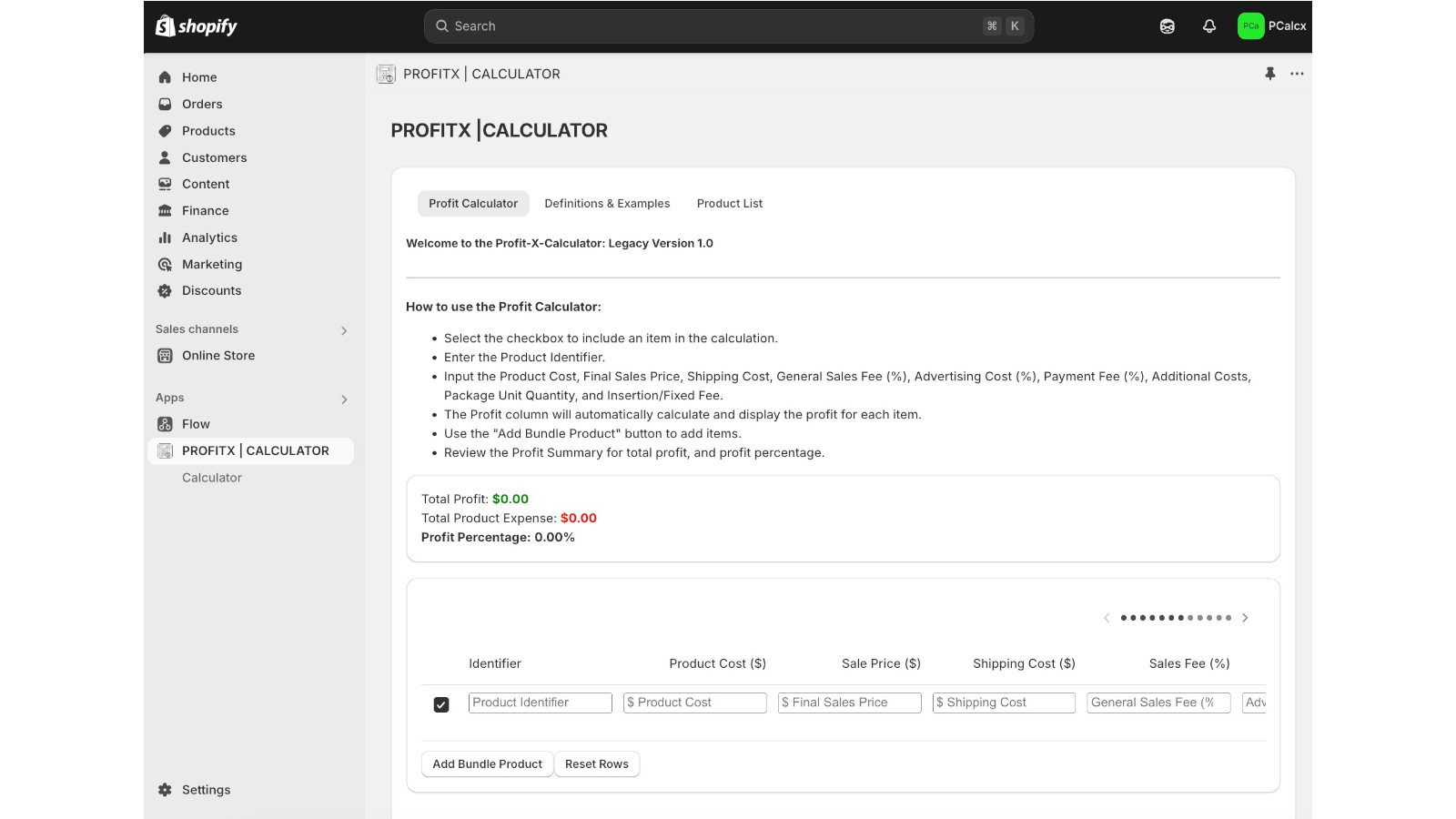The width and height of the screenshot is (1456, 819).
Task: Click the Add Bundle Product button
Action: coord(487,763)
